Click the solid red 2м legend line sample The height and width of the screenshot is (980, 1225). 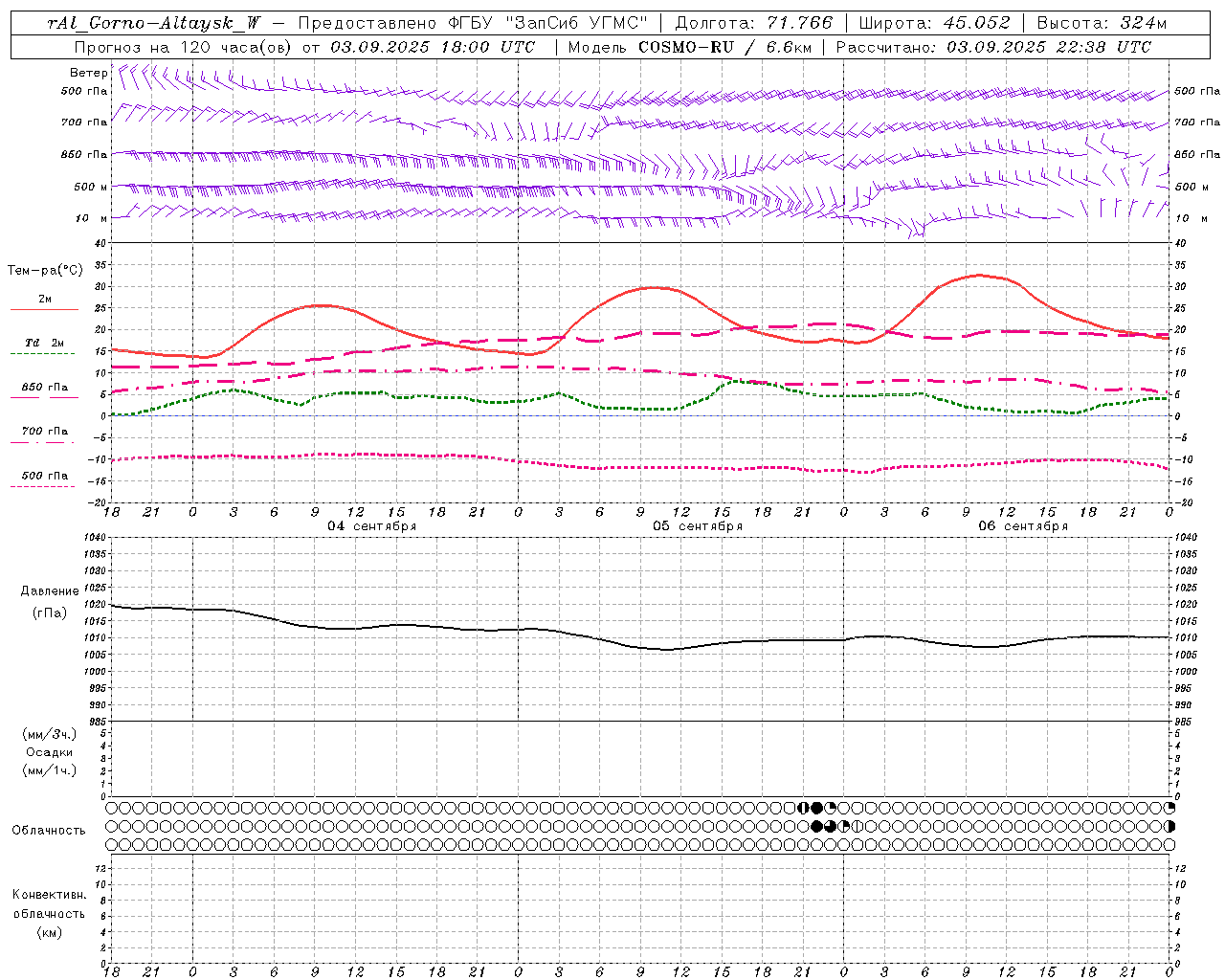coord(44,310)
